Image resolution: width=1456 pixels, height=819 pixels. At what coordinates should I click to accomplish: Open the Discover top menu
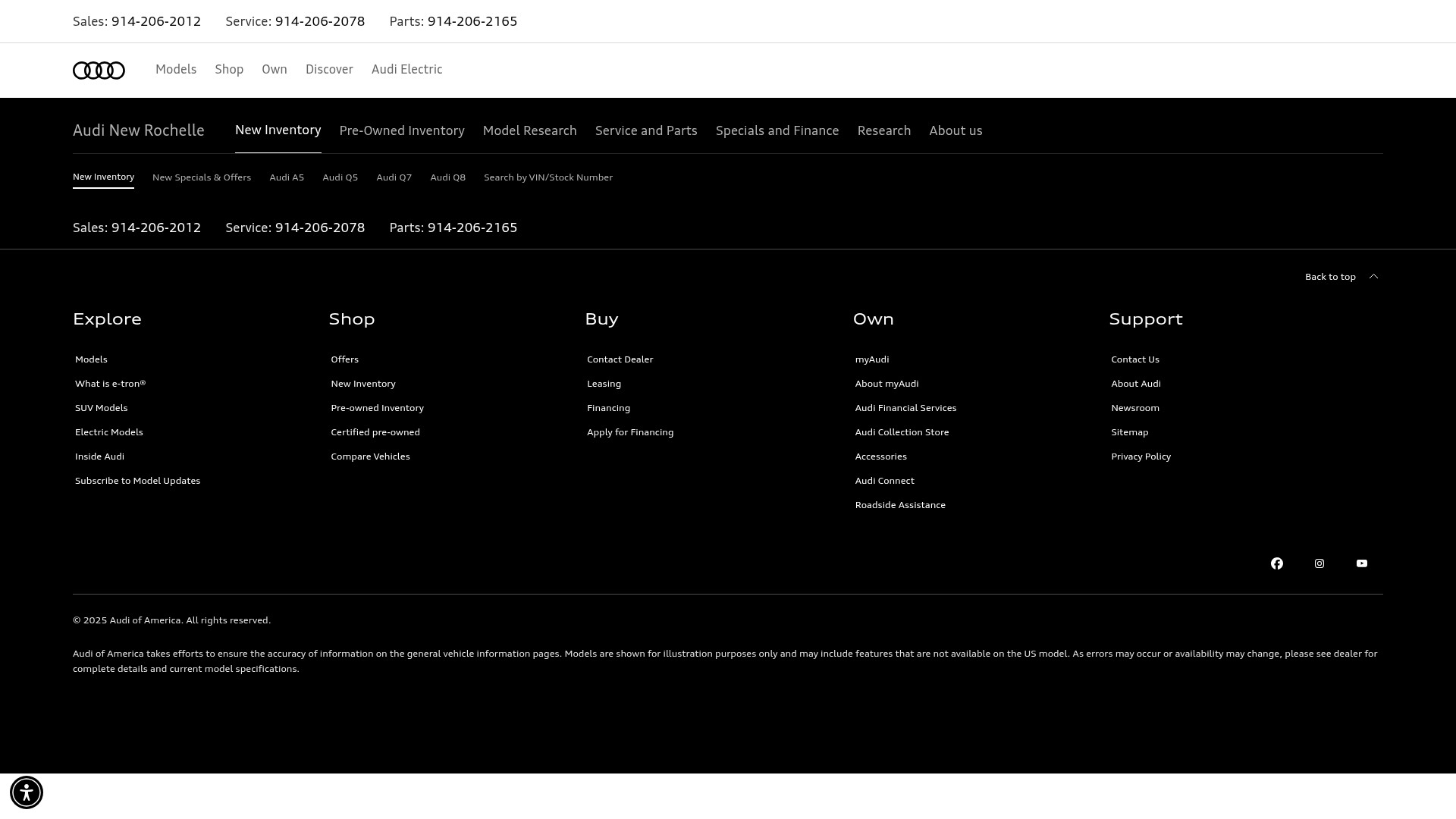(329, 70)
